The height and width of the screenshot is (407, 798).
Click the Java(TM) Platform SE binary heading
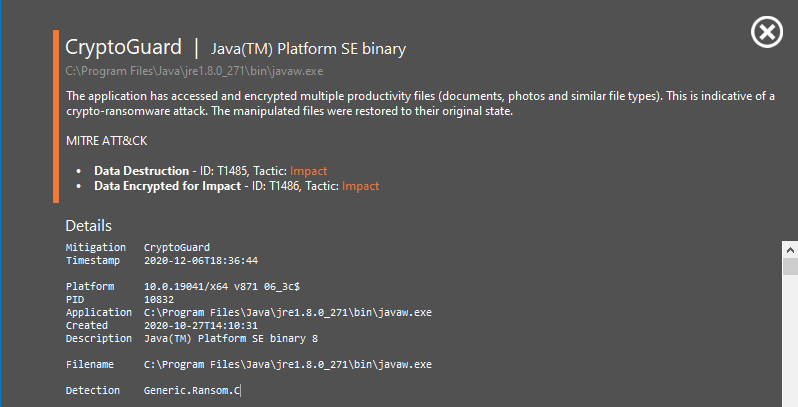(x=308, y=48)
